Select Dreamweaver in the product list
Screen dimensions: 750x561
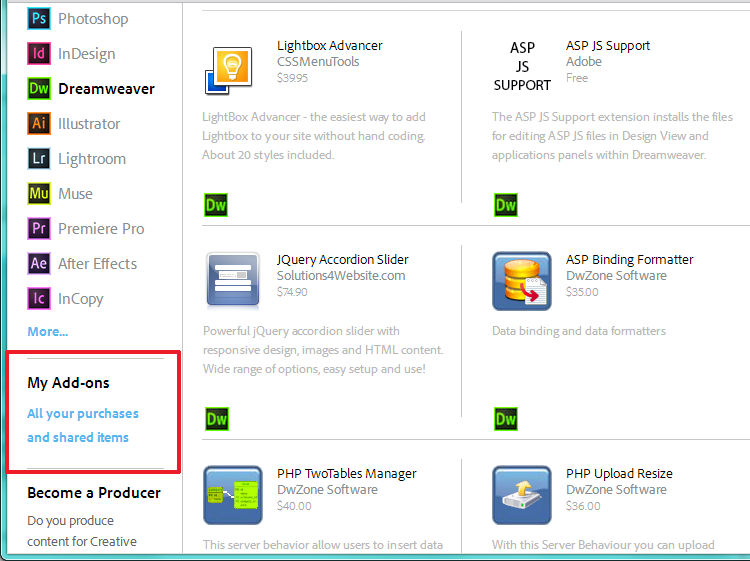(x=106, y=88)
